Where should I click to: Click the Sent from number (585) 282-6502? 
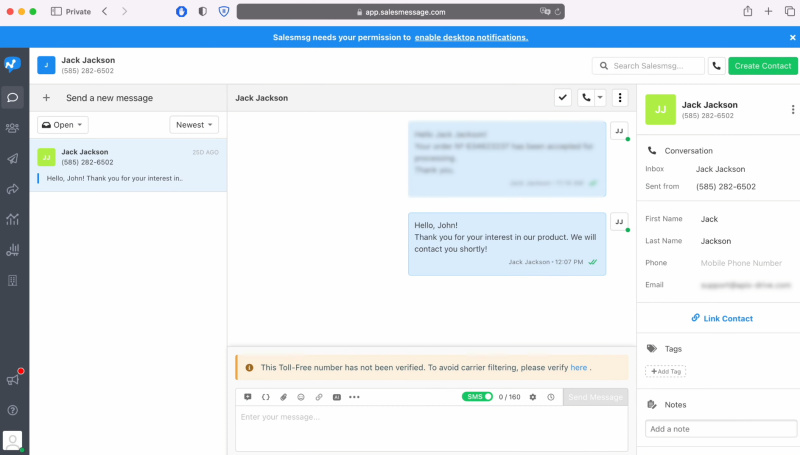pyautogui.click(x=726, y=187)
